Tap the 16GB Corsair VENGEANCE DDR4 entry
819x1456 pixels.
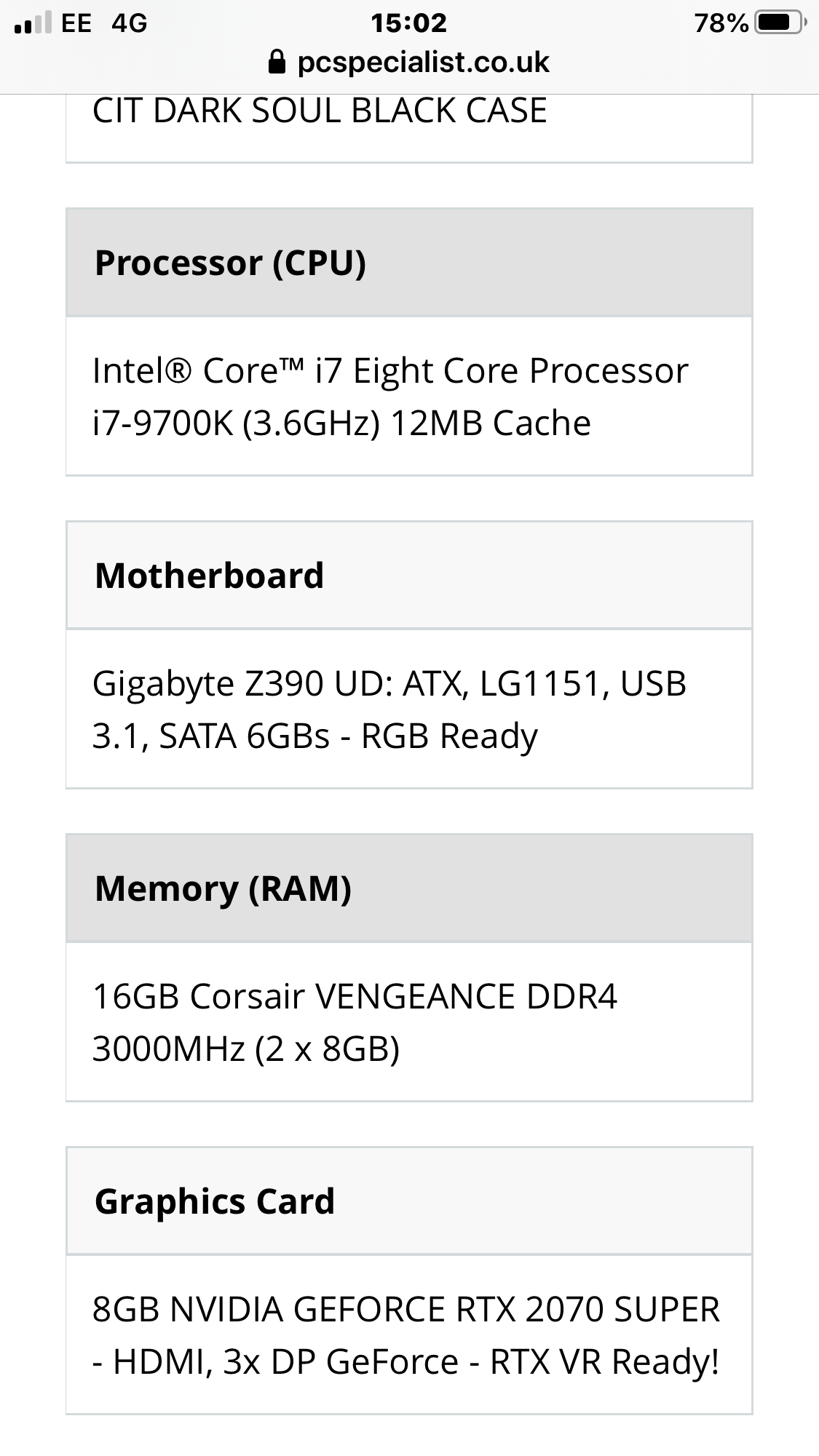tap(409, 1022)
